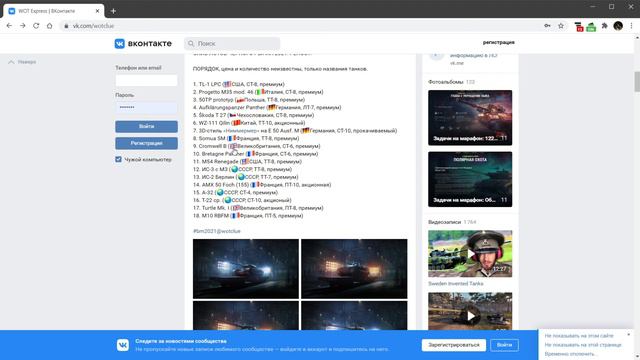Click Зарегистрироваться in bottom banner
Viewport: 640px width, 360px height.
[x=453, y=345]
